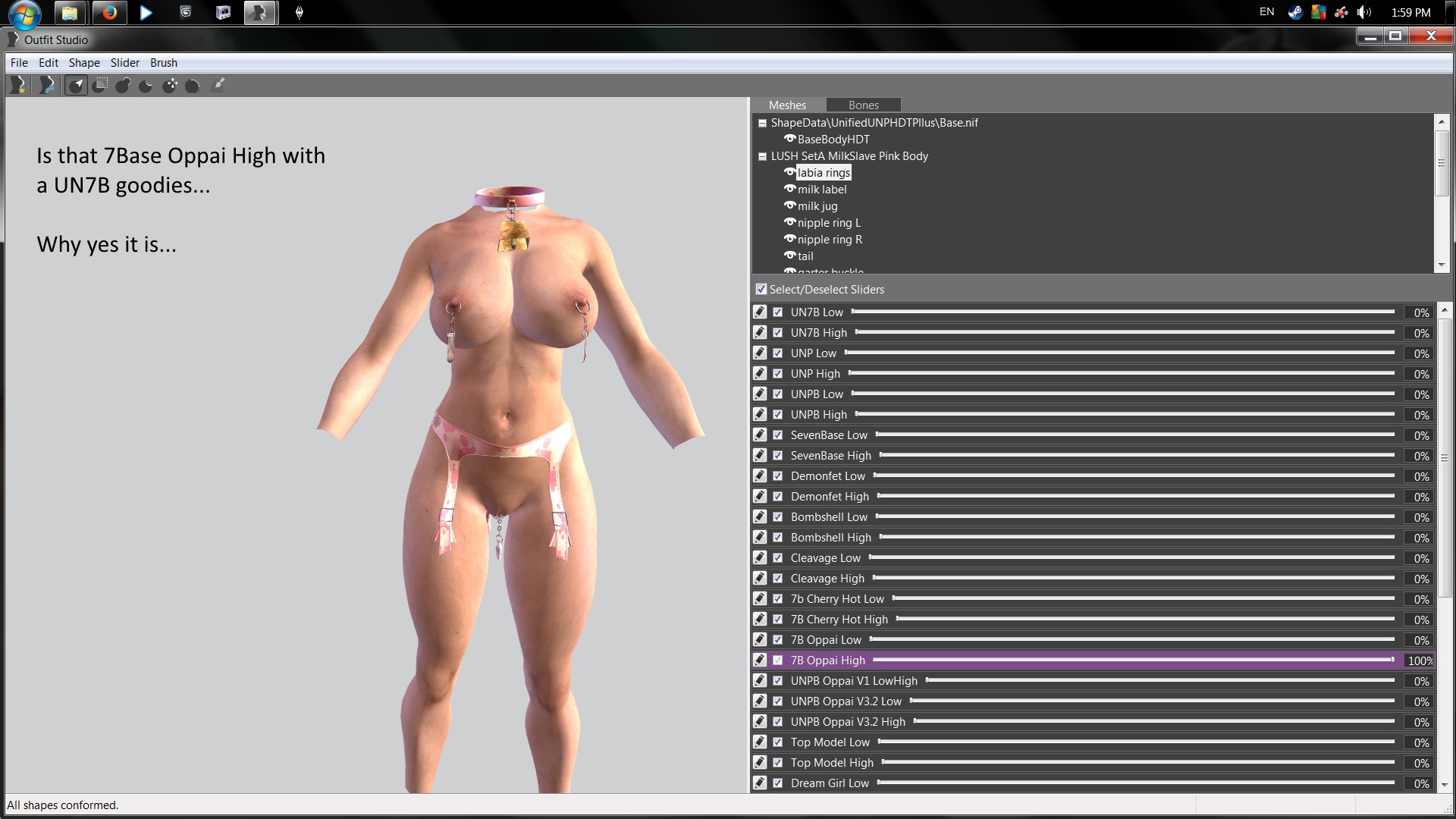Viewport: 1456px width, 819px height.
Task: Click the Load Outfit toolbar icon
Action: (47, 86)
